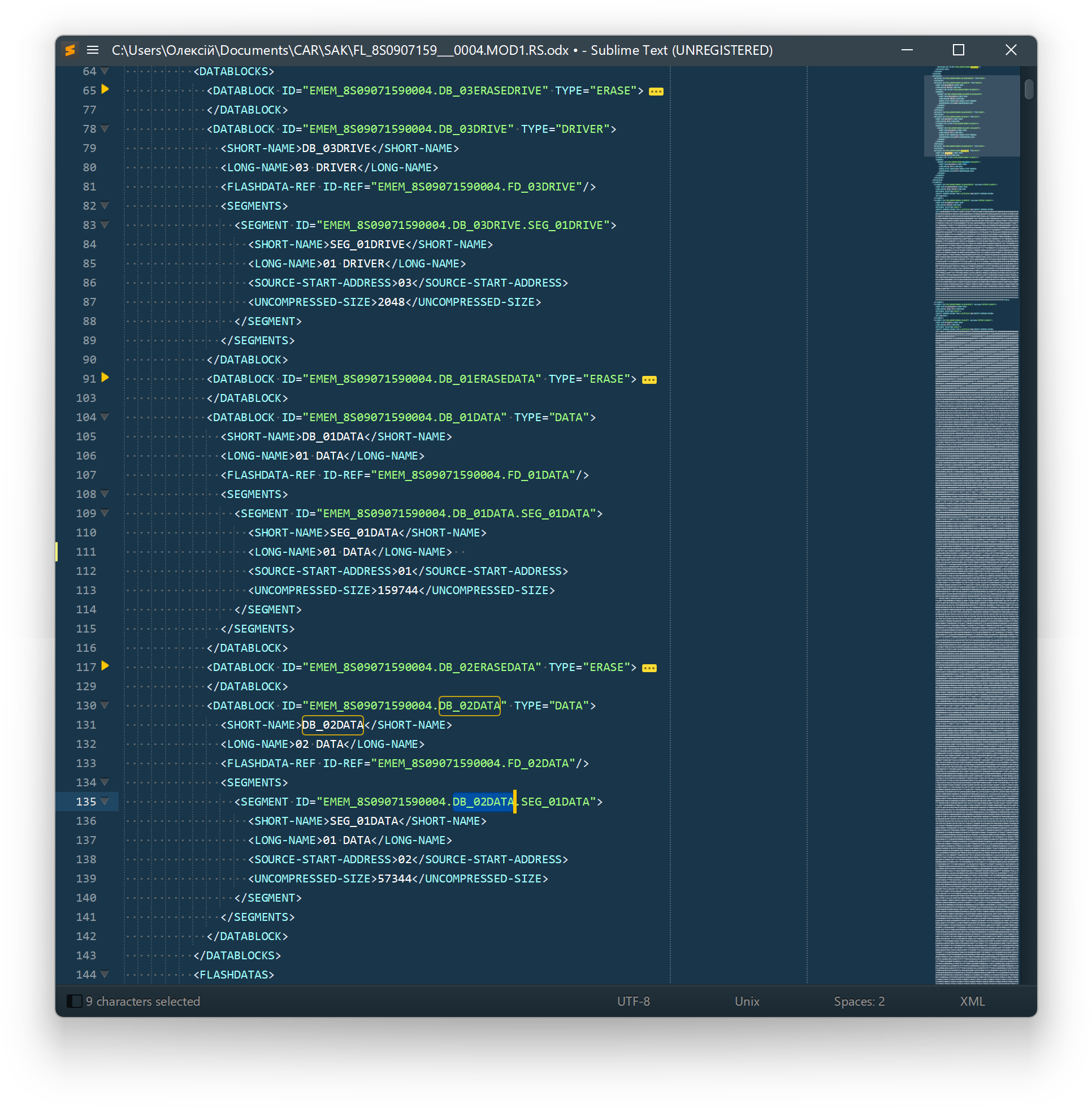Click the Sublime Text logo icon
Viewport: 1092px width, 1108px height.
[70, 50]
